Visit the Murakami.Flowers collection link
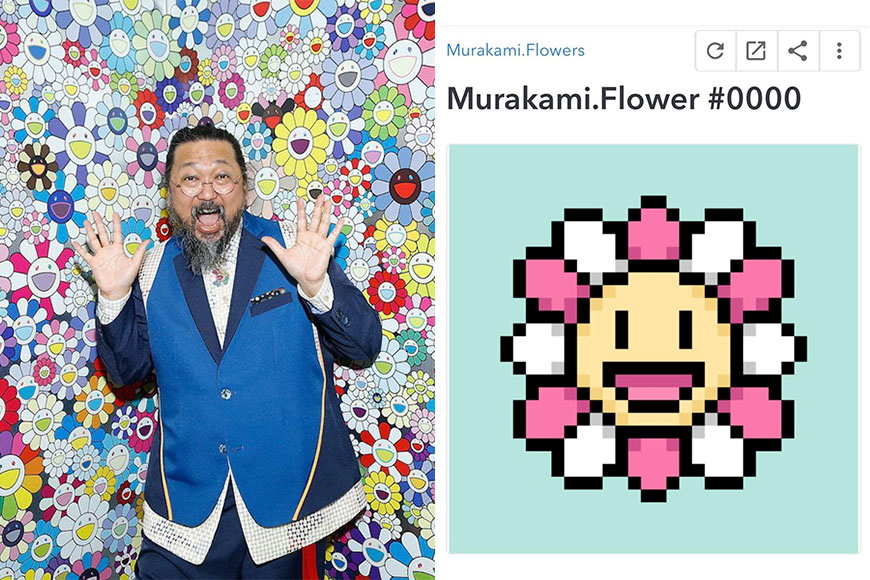870x580 pixels. (x=515, y=51)
